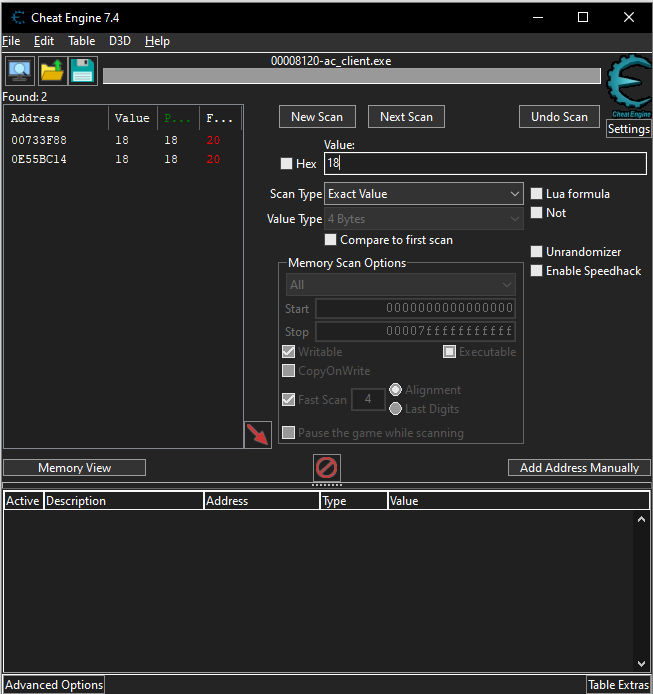Click the scan Value input field
The height and width of the screenshot is (694, 653).
[x=485, y=163]
